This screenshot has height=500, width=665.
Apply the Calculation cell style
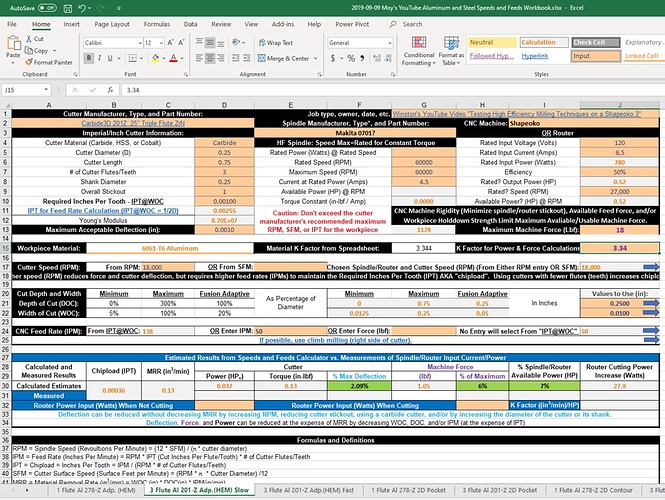click(544, 42)
